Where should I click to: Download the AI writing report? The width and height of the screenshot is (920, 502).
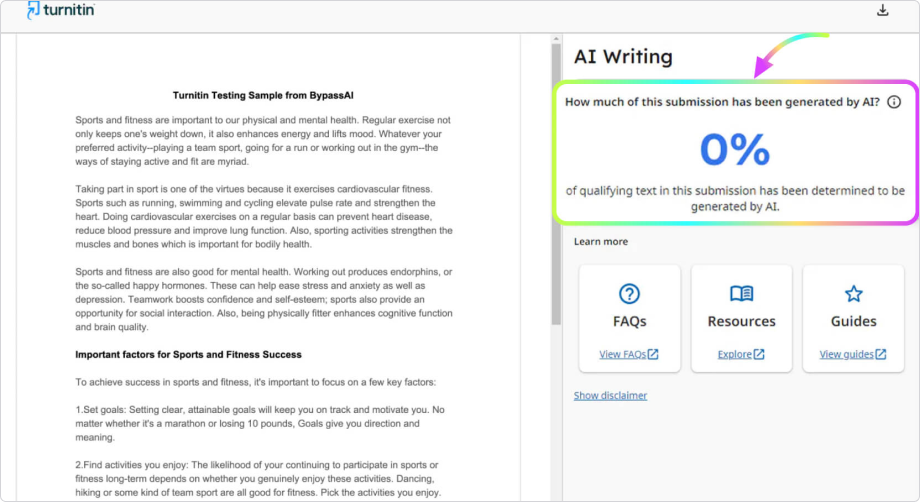click(x=882, y=11)
